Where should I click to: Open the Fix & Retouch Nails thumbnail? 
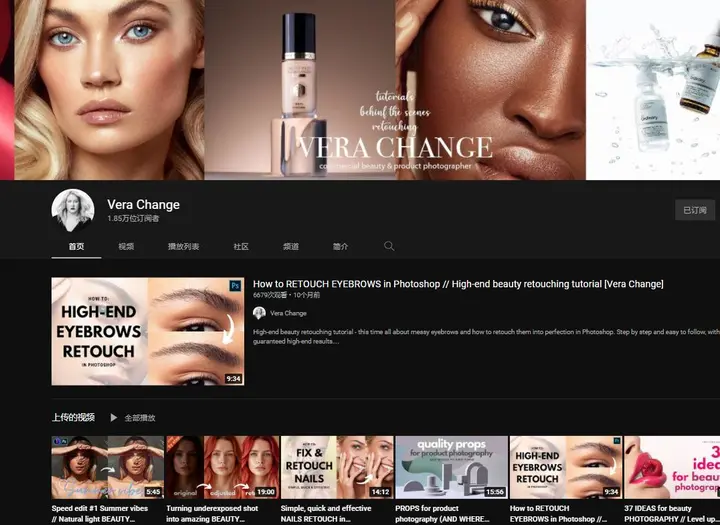pyautogui.click(x=337, y=467)
